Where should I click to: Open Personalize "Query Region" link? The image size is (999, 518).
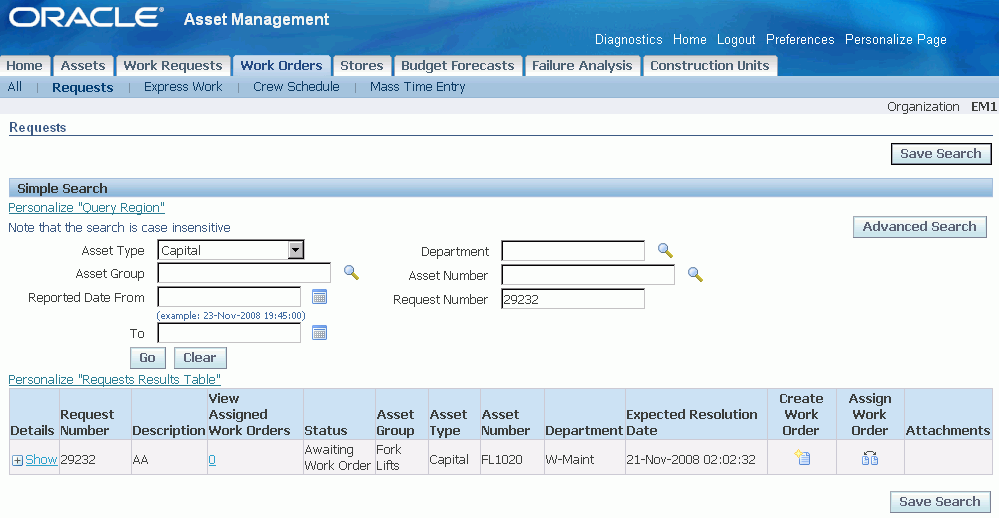87,208
